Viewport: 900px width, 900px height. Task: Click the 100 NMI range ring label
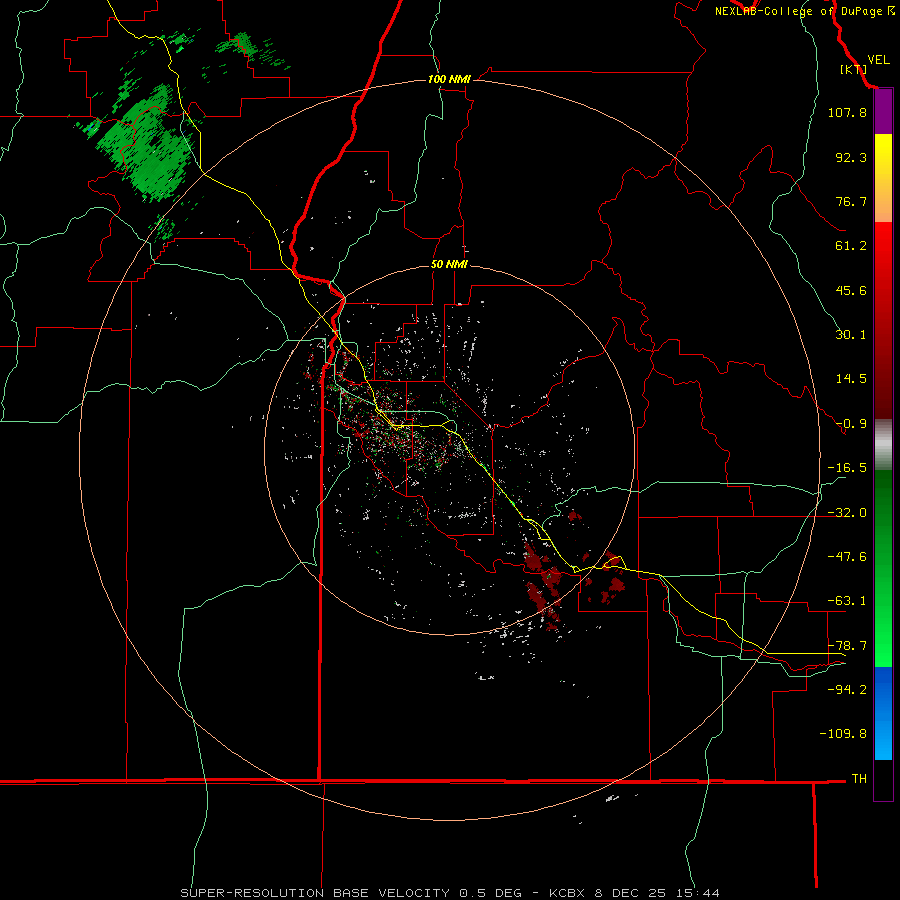[449, 79]
